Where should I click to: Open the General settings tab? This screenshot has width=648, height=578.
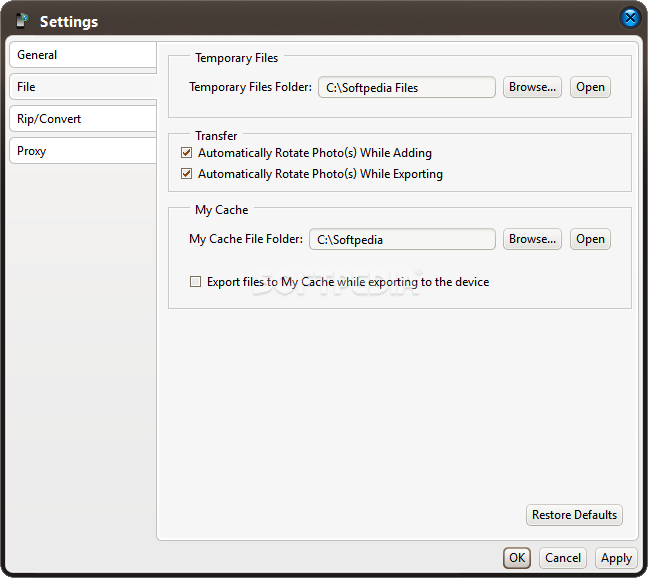pyautogui.click(x=83, y=55)
